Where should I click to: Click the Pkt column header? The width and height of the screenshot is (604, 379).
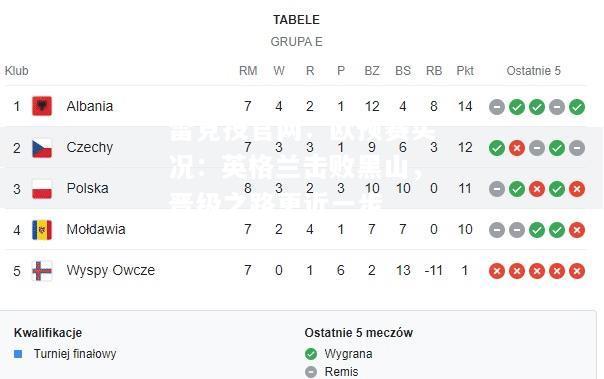click(465, 71)
